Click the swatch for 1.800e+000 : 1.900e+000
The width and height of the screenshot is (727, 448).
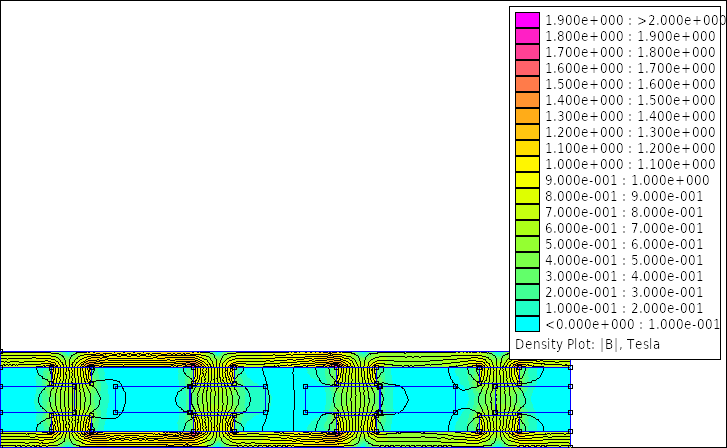527,36
